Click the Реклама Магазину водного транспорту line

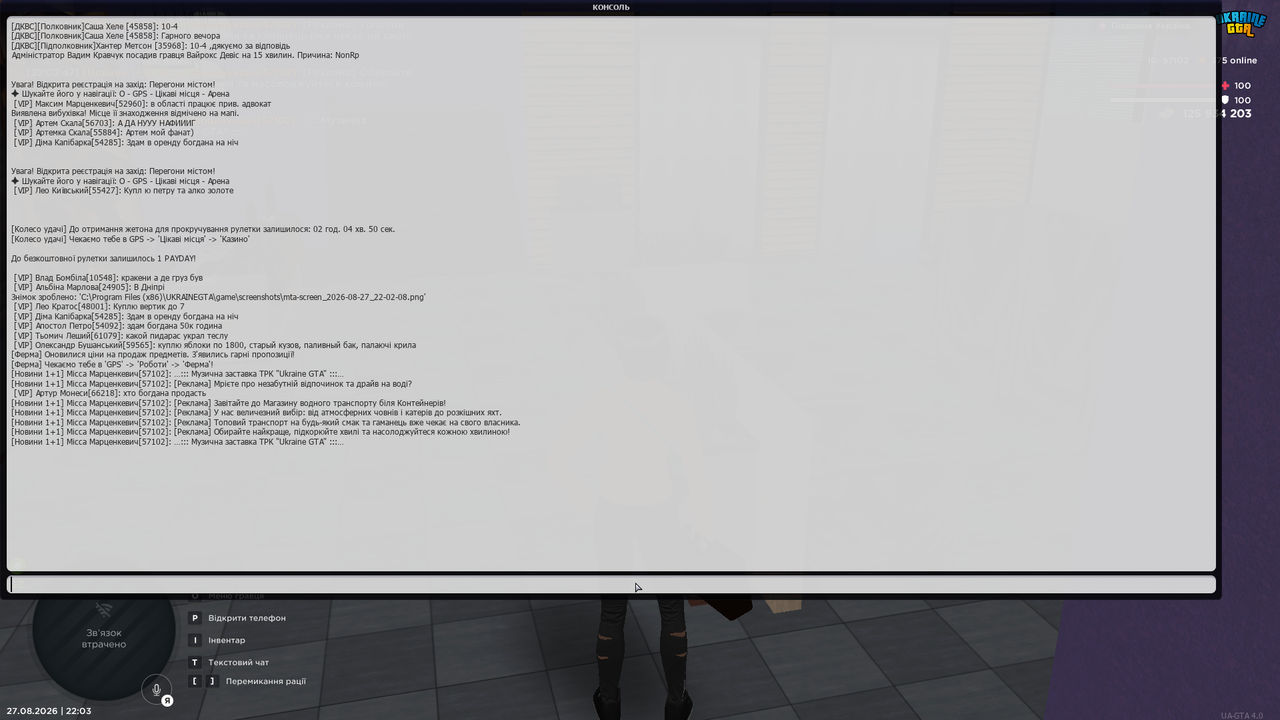pos(228,403)
